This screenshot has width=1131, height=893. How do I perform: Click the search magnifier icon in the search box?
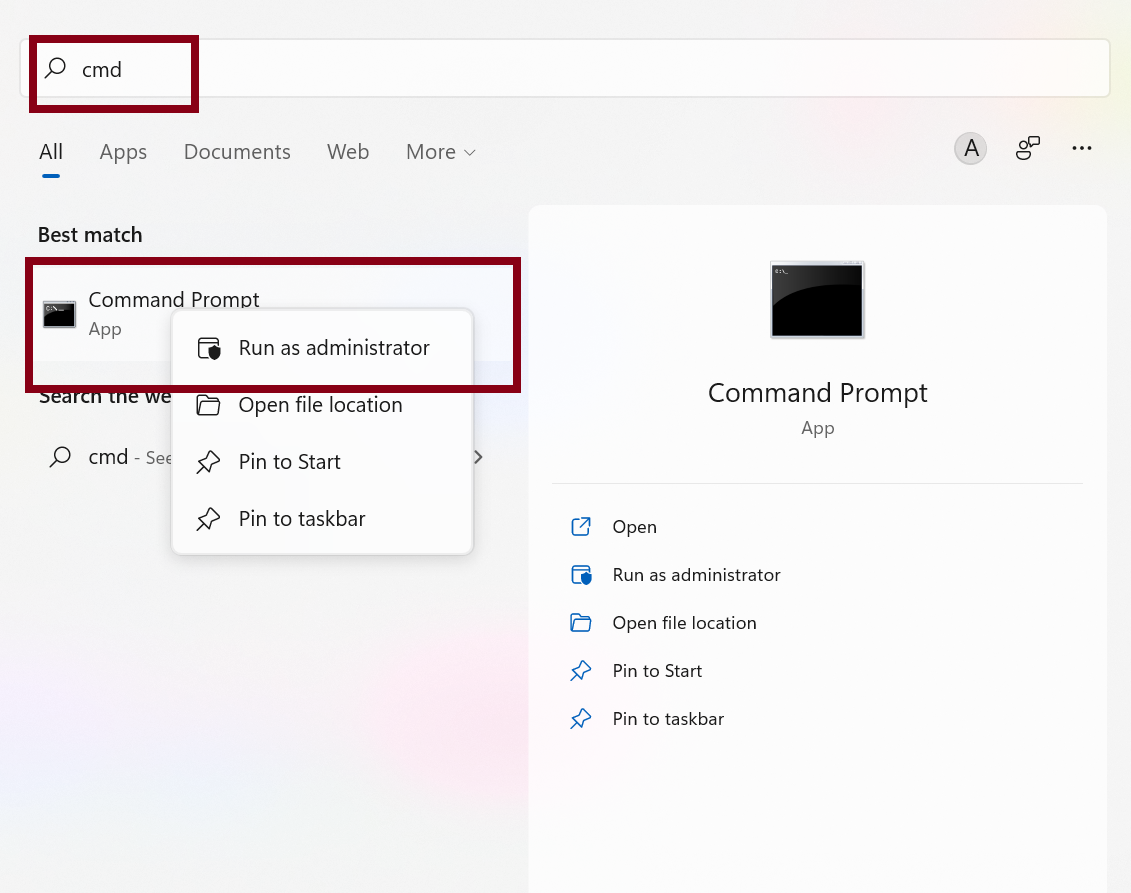[56, 69]
